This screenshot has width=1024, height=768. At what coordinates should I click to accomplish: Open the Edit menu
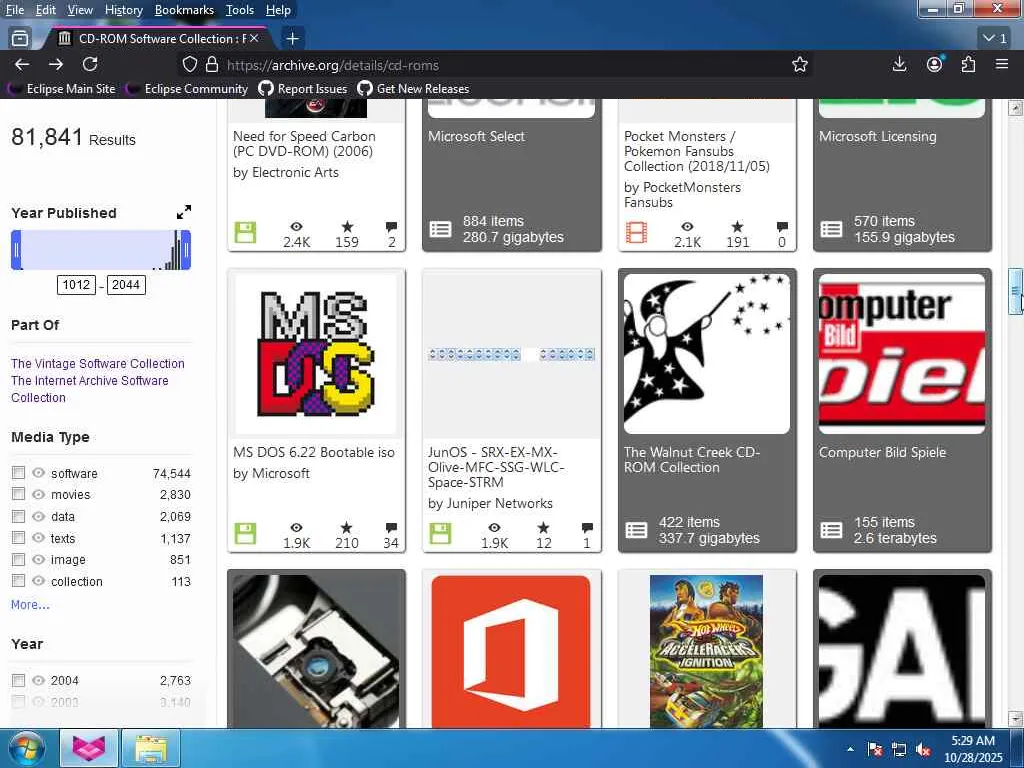point(45,10)
